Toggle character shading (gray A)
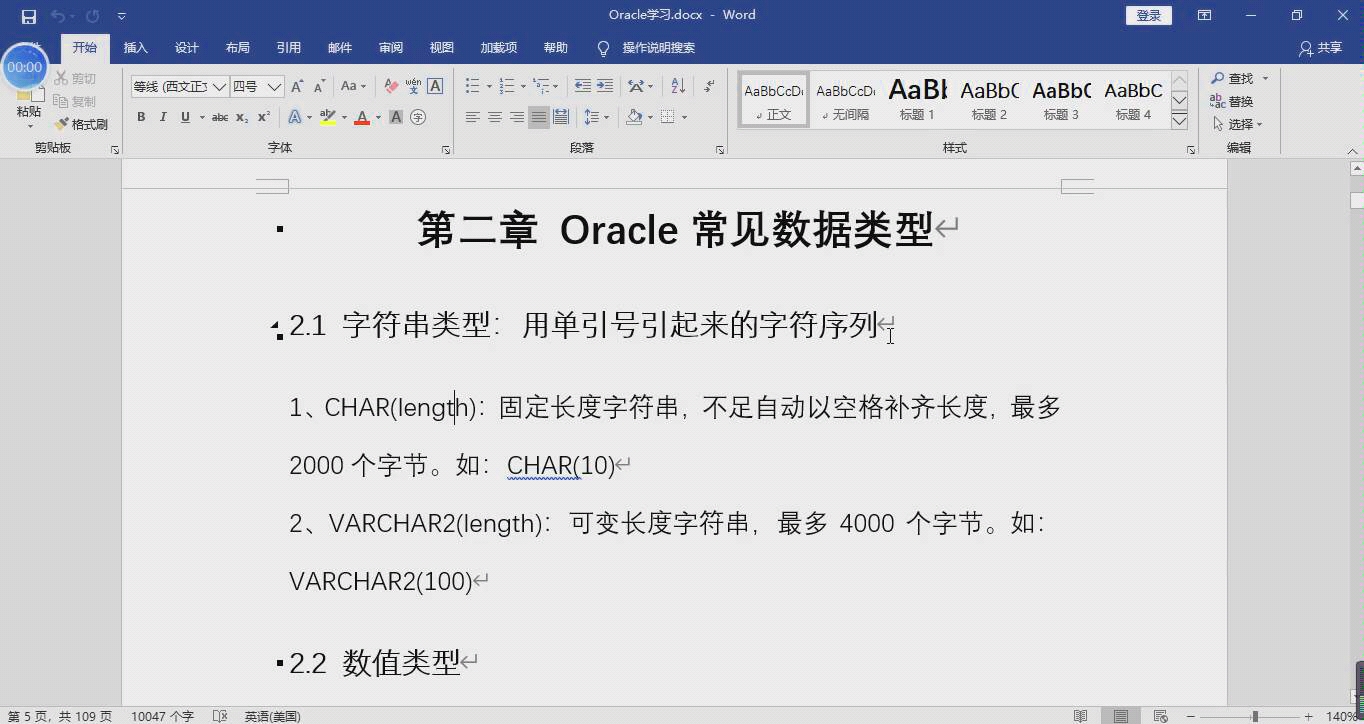 pos(396,117)
